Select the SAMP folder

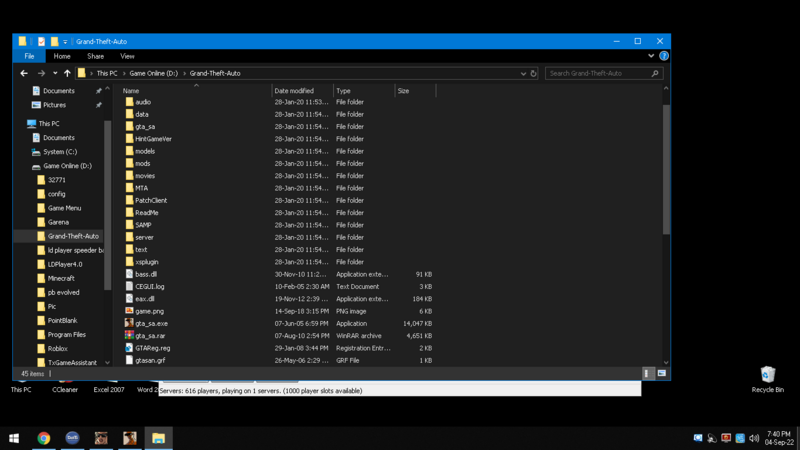(143, 225)
